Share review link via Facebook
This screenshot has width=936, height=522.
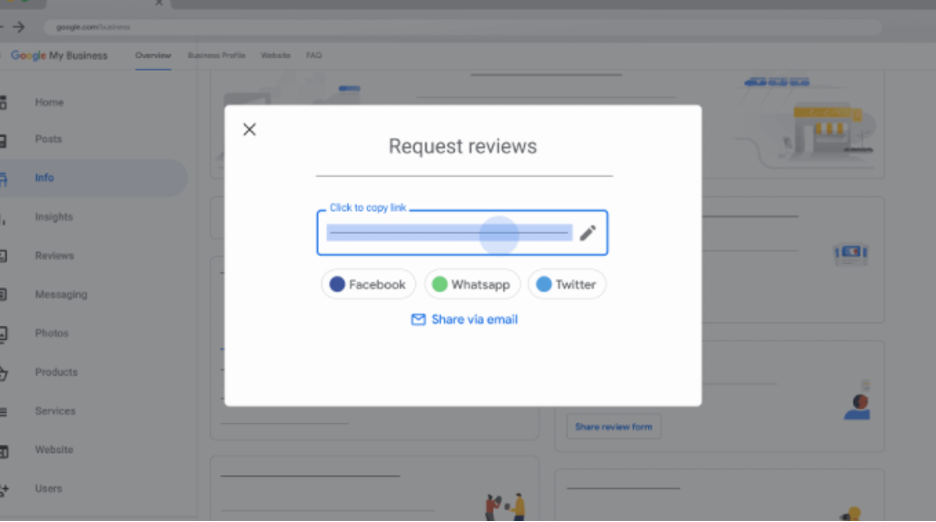[368, 284]
